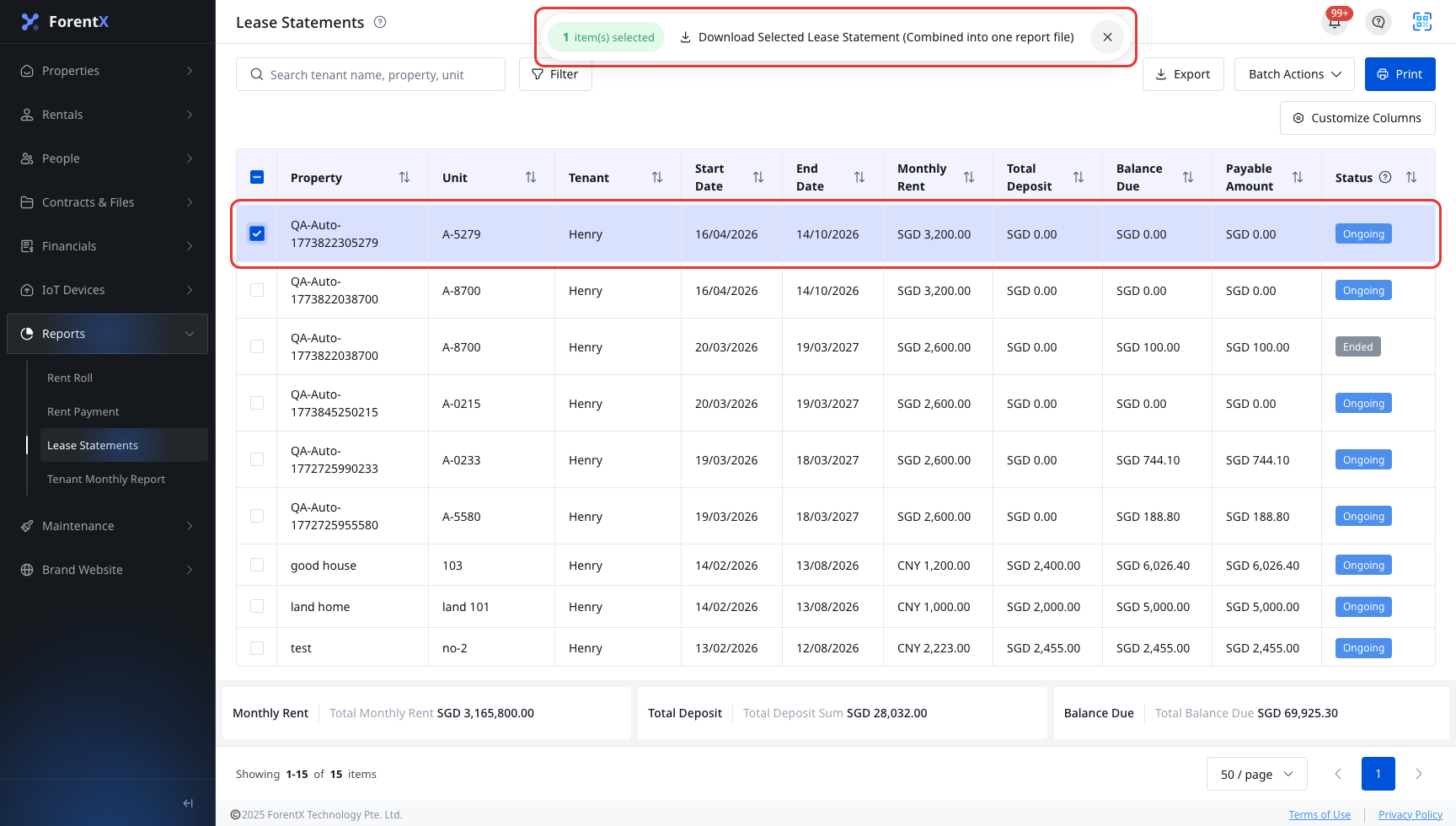Open the QR code scanner icon
The width and height of the screenshot is (1456, 826).
[x=1422, y=22]
